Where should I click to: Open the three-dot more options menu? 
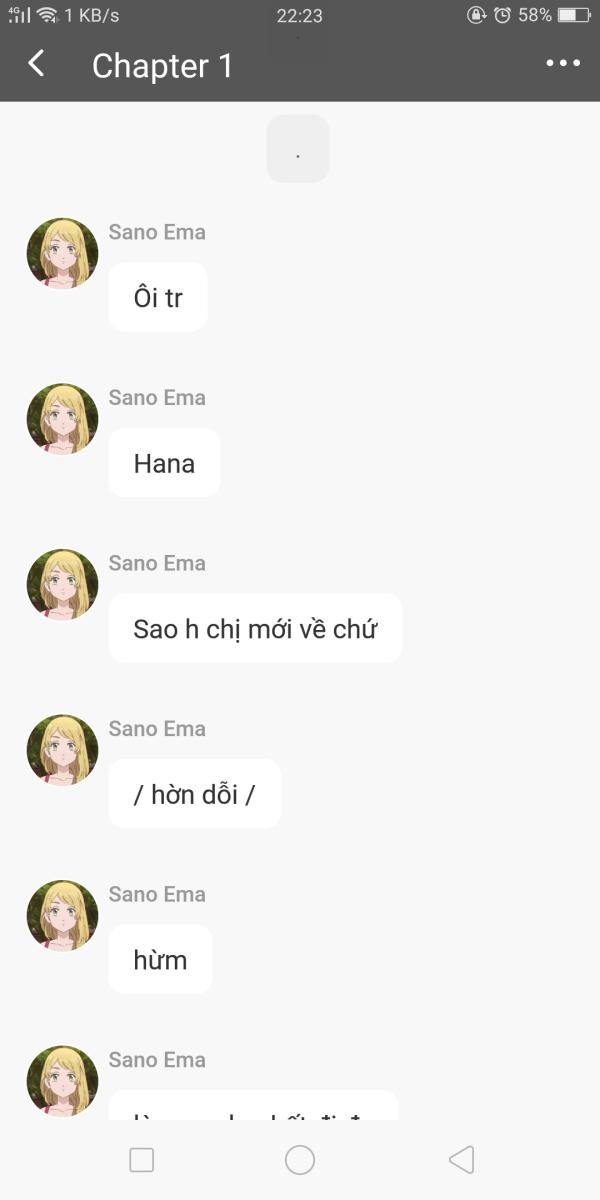(x=563, y=64)
